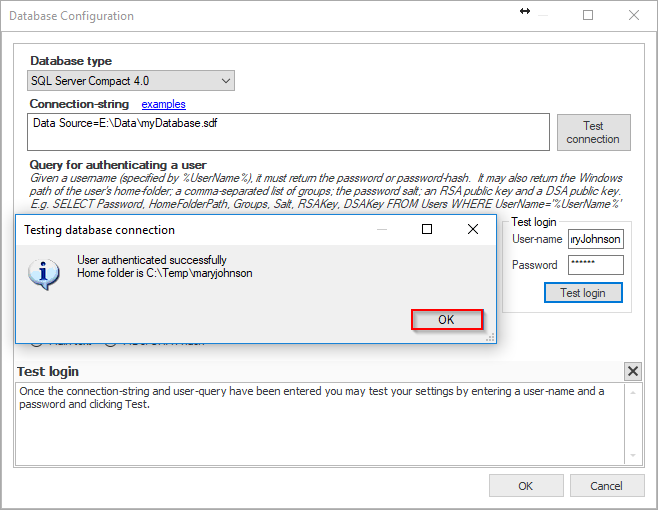
Task: Click OK at the bottom of Database Configuration
Action: [x=525, y=486]
